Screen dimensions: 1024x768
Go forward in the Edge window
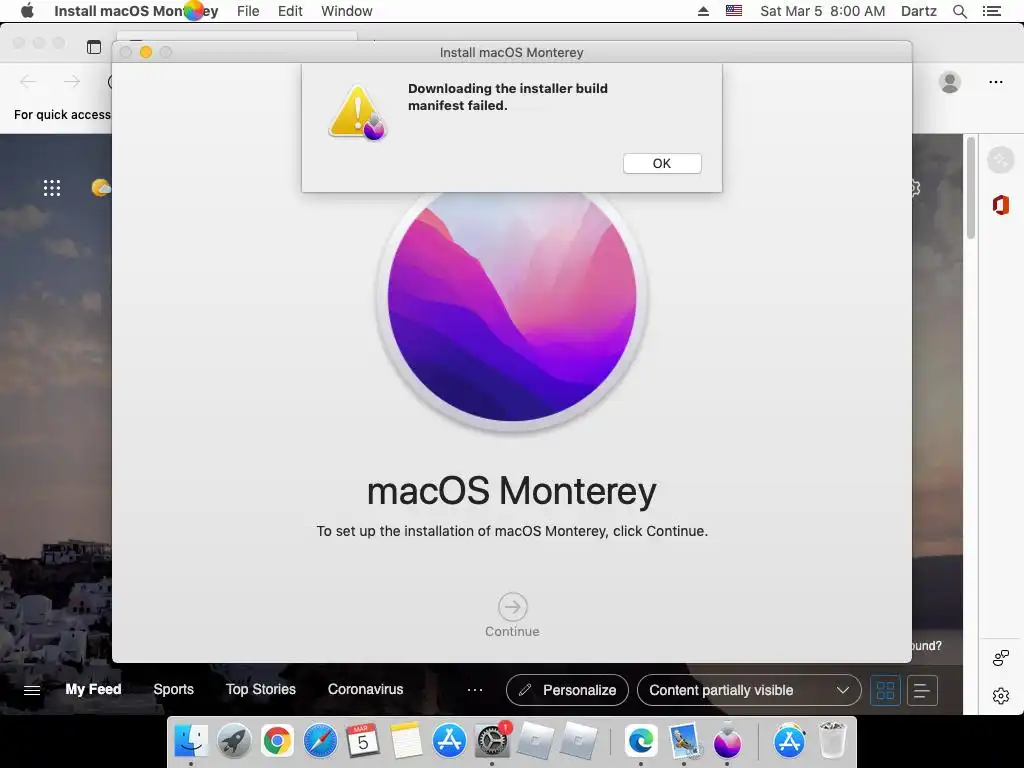click(72, 82)
